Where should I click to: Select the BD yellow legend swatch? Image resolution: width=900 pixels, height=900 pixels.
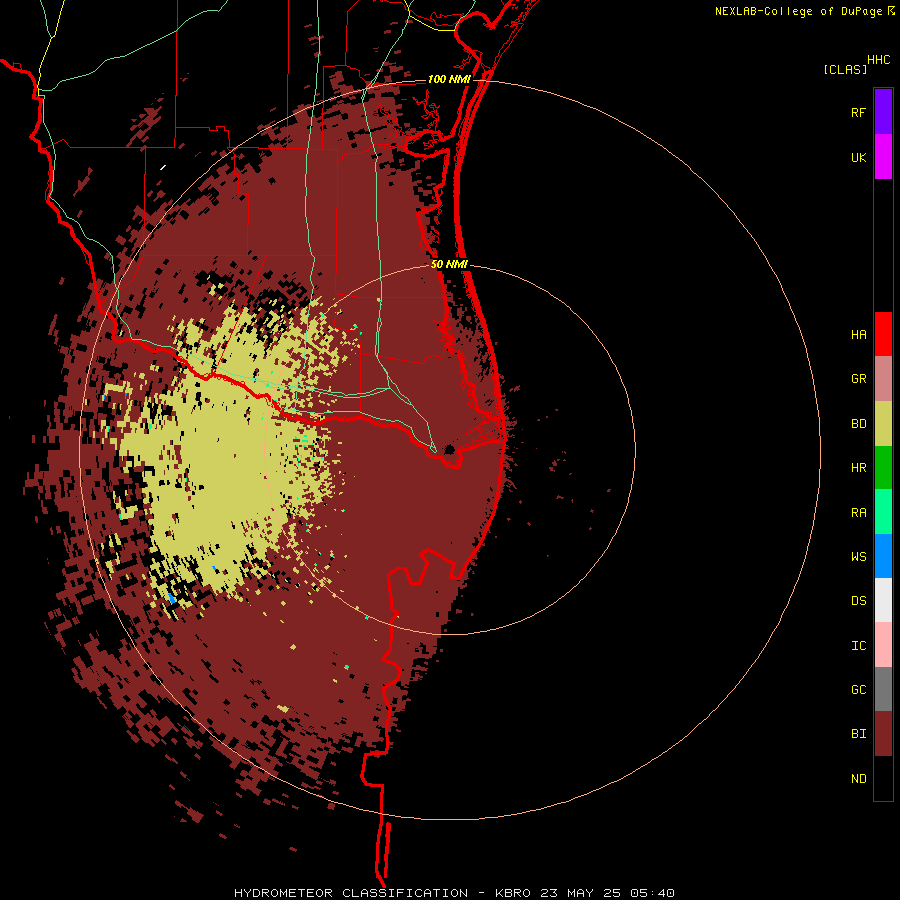(883, 424)
